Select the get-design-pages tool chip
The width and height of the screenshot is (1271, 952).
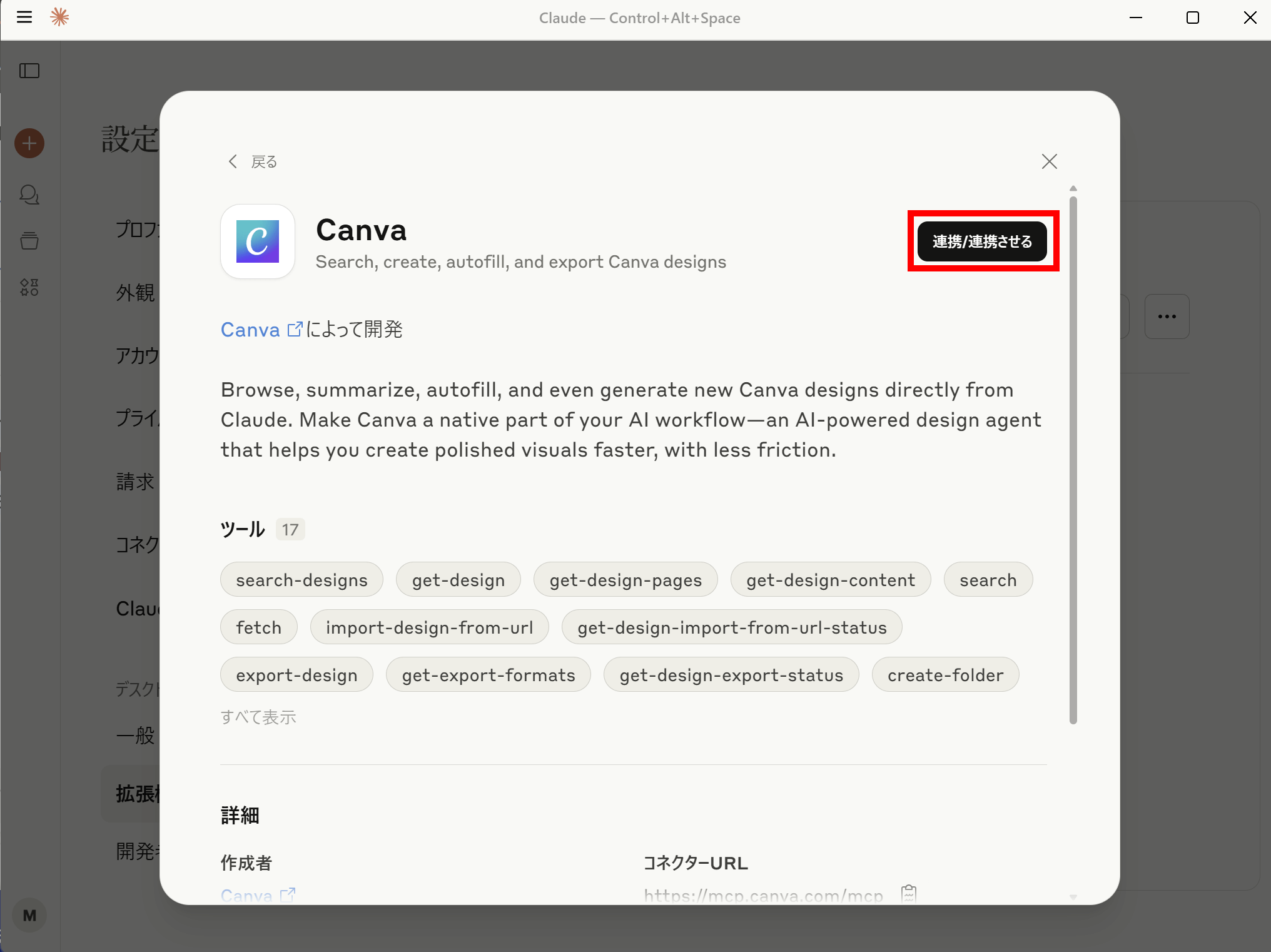point(625,580)
